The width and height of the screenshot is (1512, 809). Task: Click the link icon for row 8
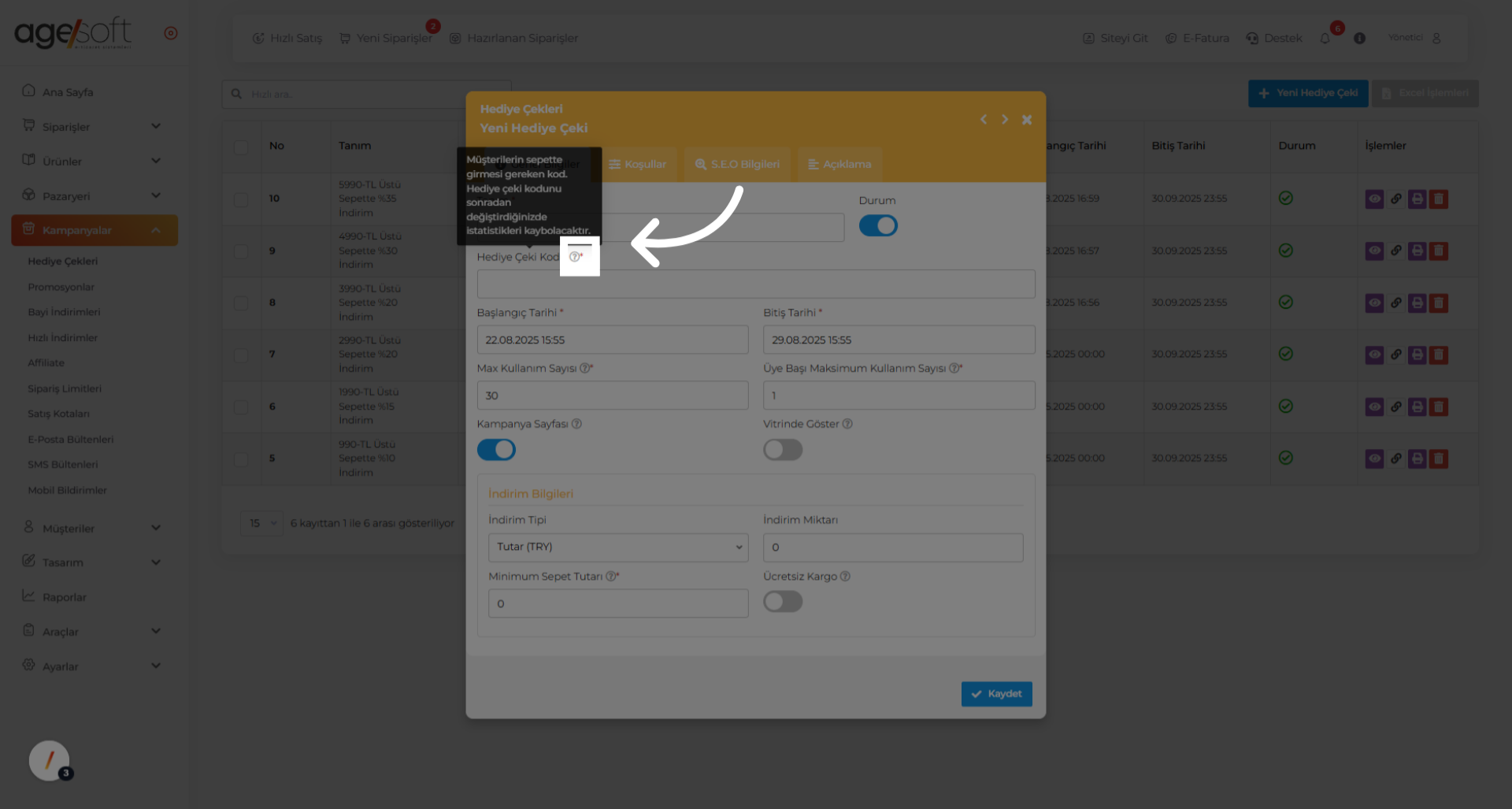tap(1395, 302)
